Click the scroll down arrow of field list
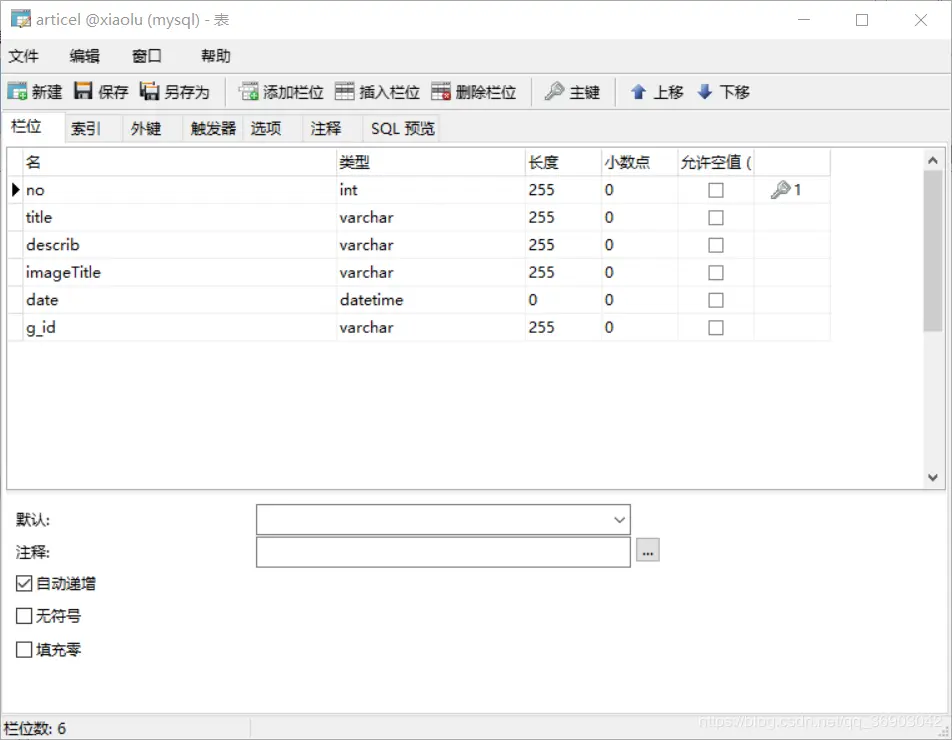Viewport: 952px width, 740px height. (x=933, y=478)
